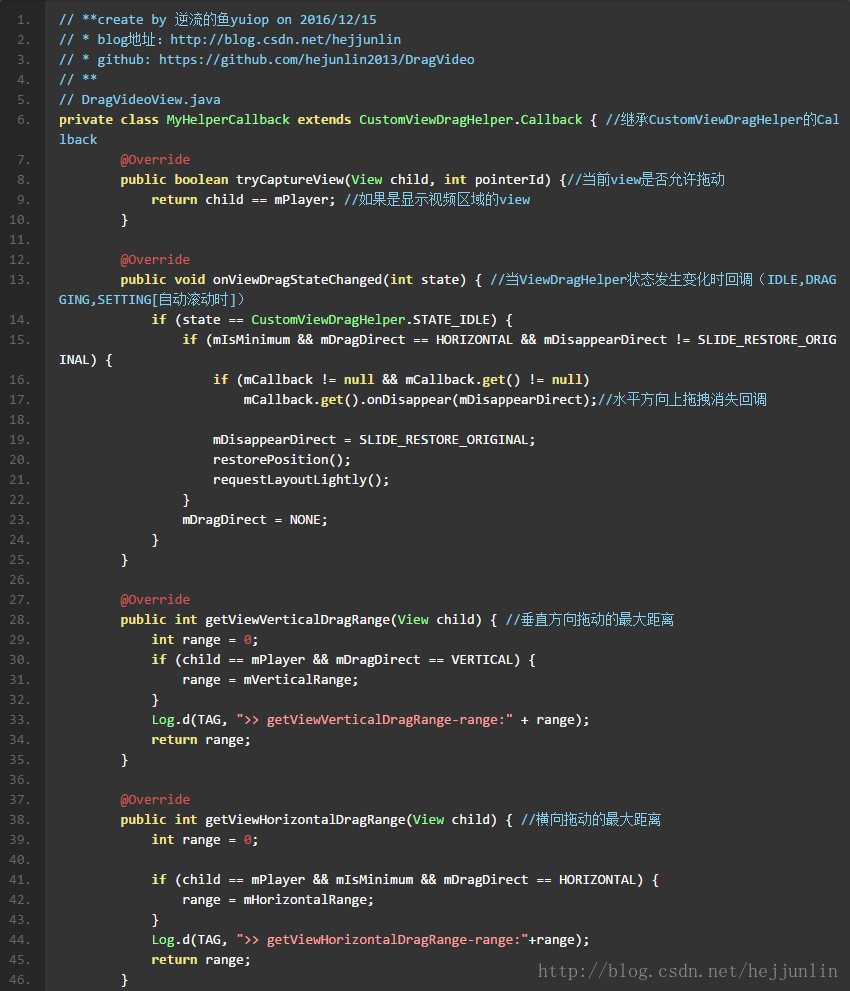This screenshot has height=991, width=850.
Task: Click the restorePosition() call
Action: [x=282, y=459]
